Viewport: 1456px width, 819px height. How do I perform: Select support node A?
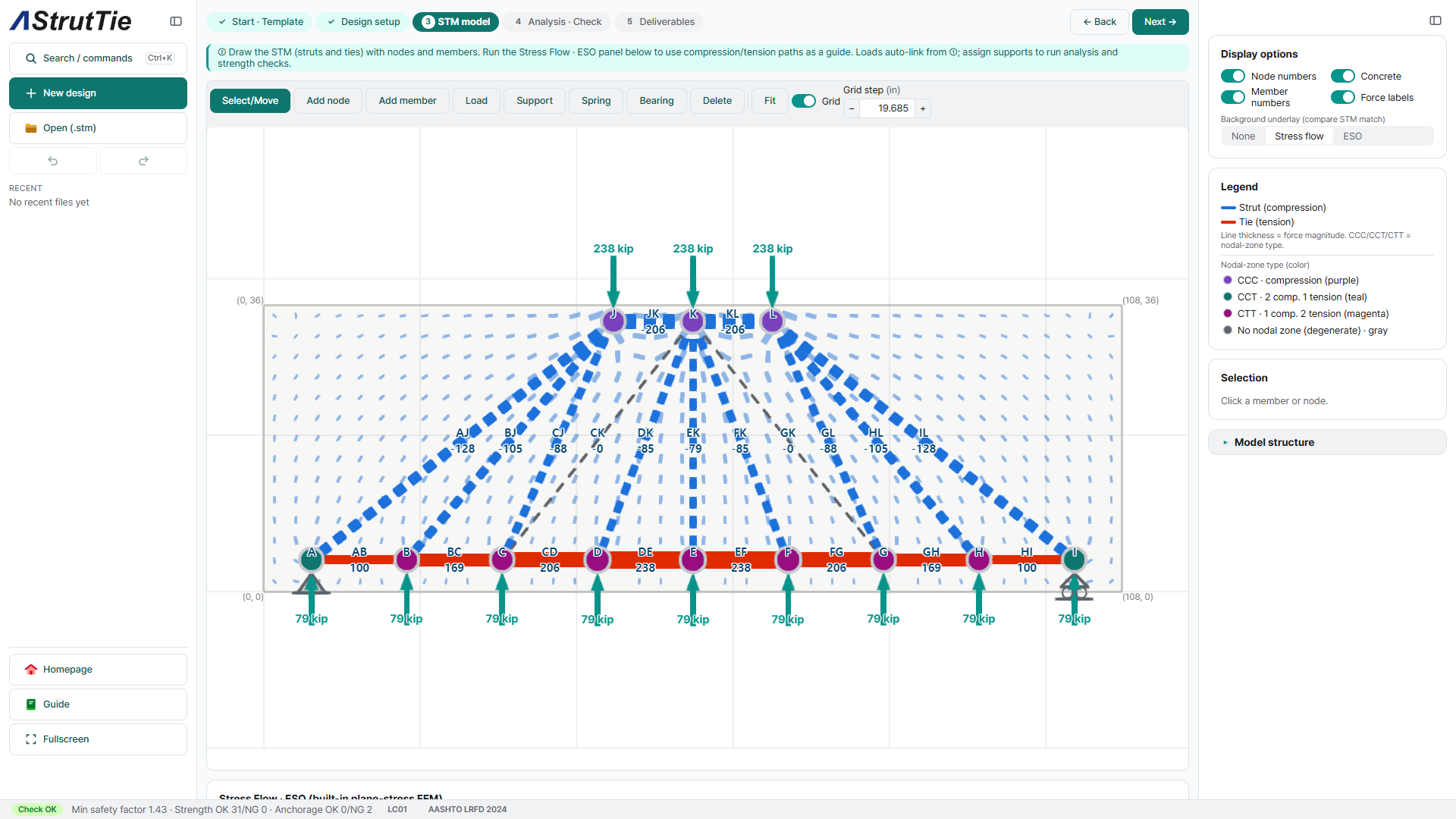311,560
